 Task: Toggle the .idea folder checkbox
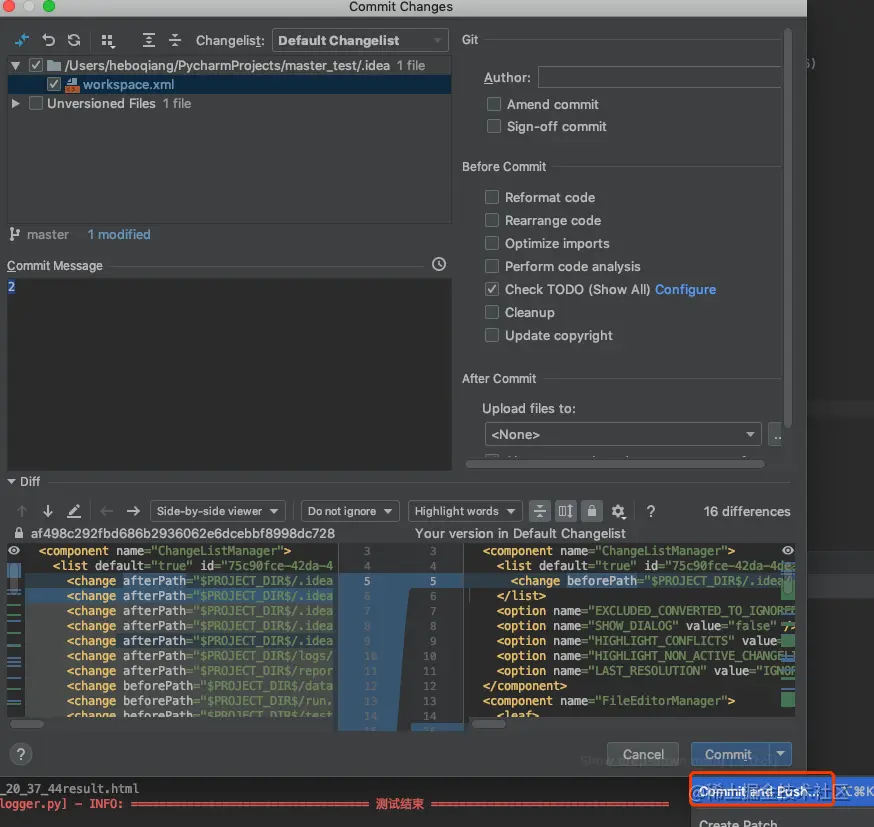pos(36,66)
